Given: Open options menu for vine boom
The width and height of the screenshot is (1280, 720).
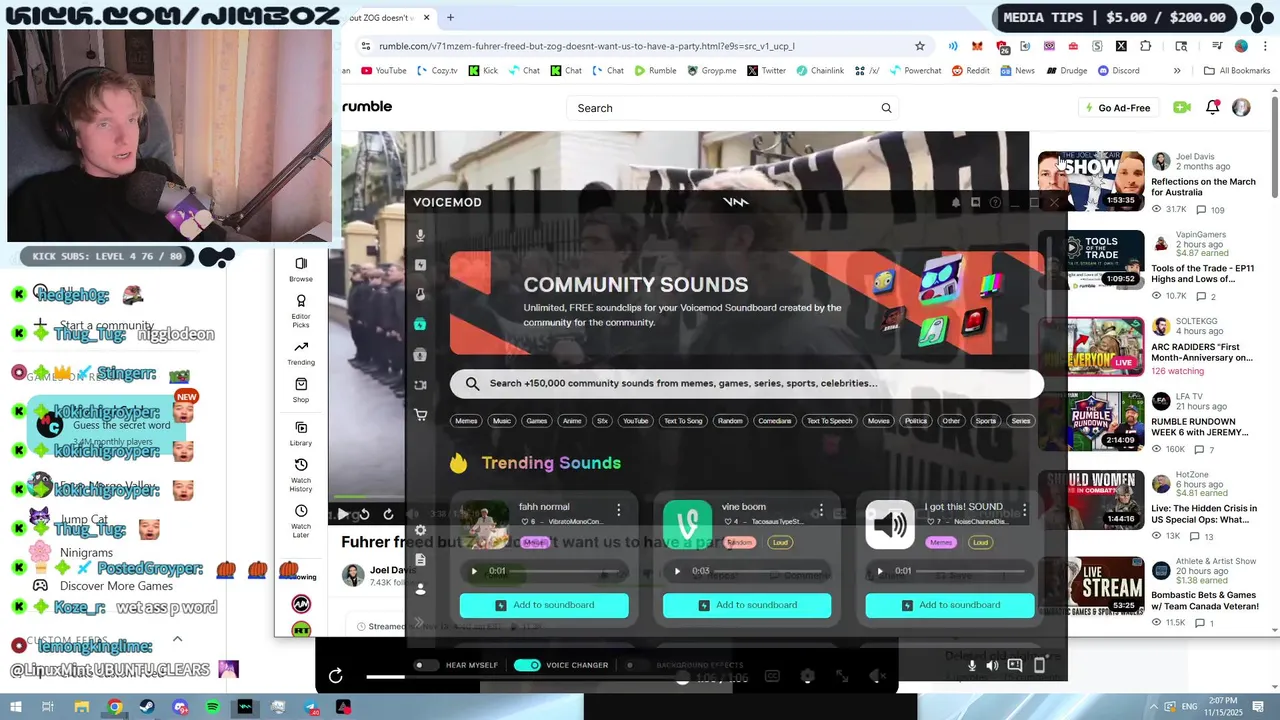Looking at the screenshot, I should point(821,510).
